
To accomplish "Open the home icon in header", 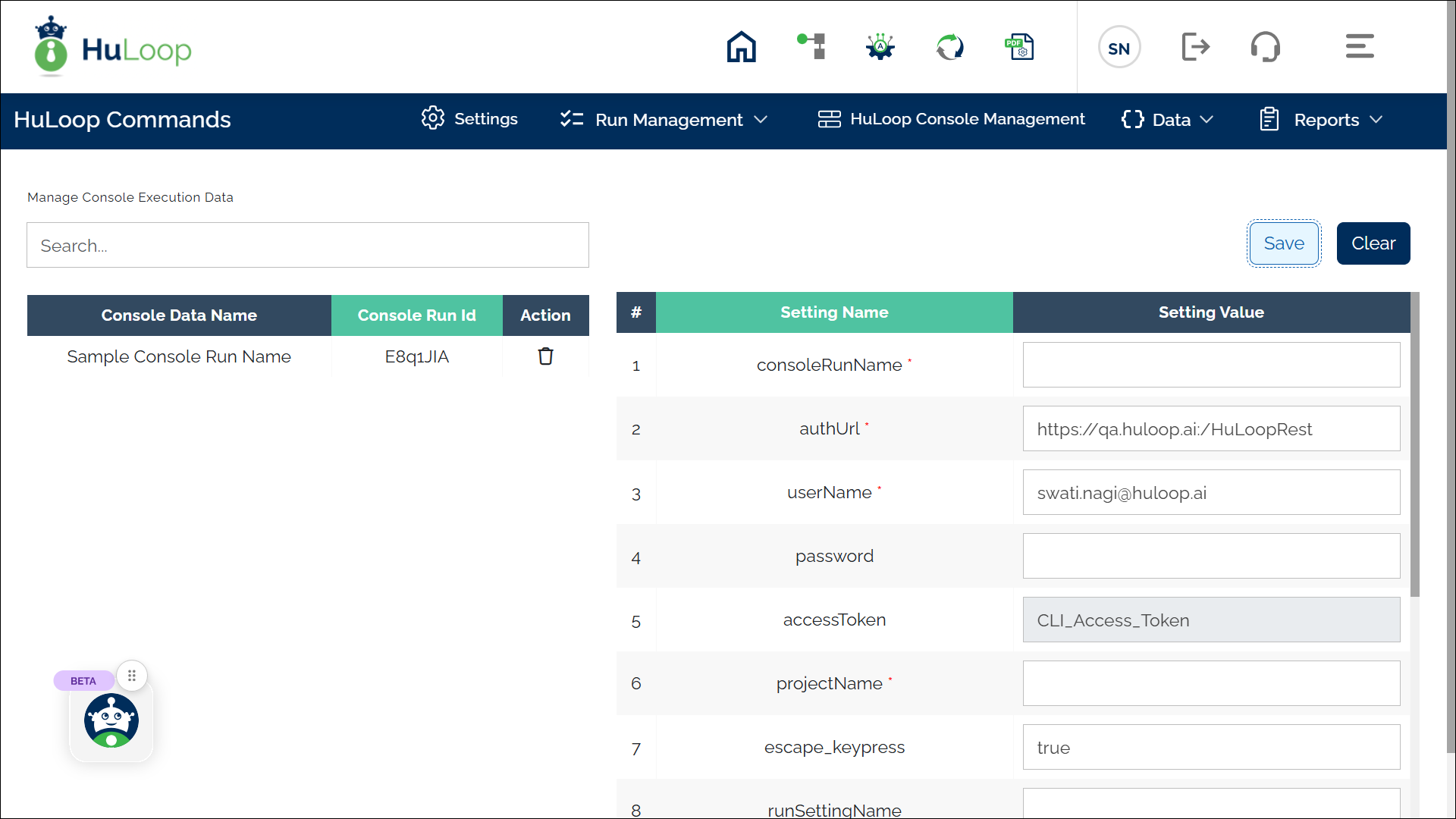I will [741, 47].
